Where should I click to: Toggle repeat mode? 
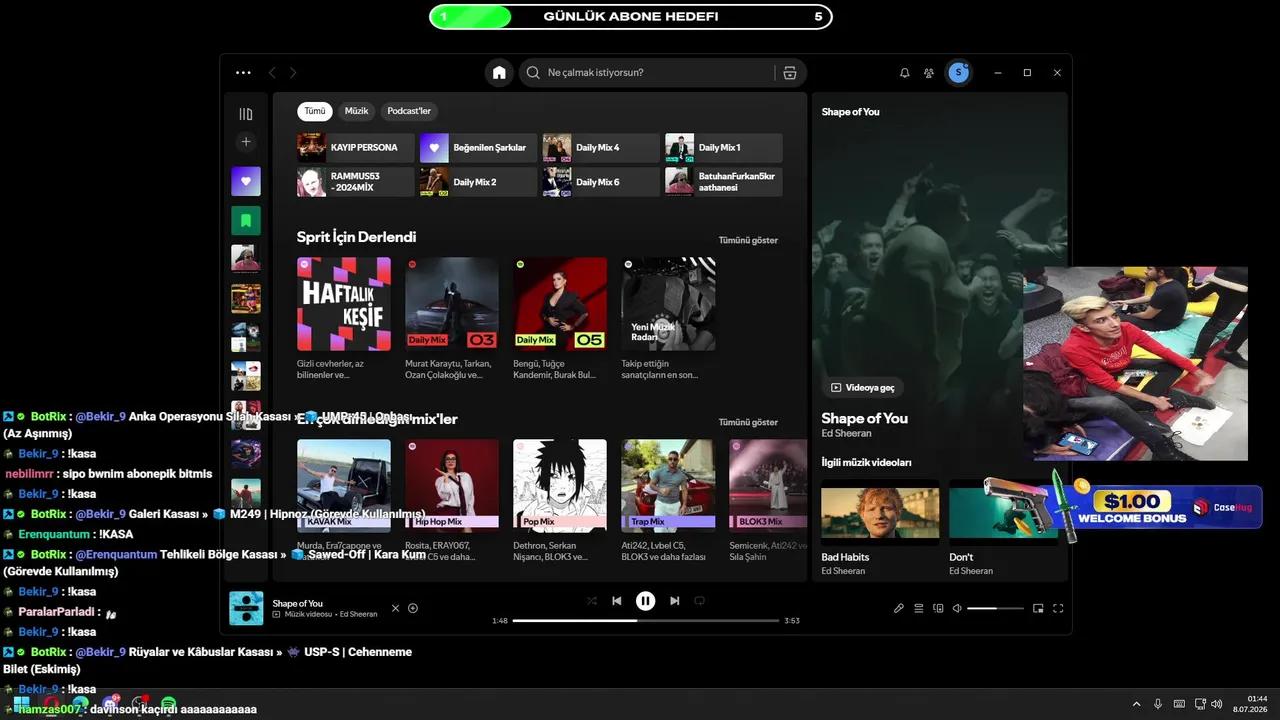pyautogui.click(x=700, y=601)
